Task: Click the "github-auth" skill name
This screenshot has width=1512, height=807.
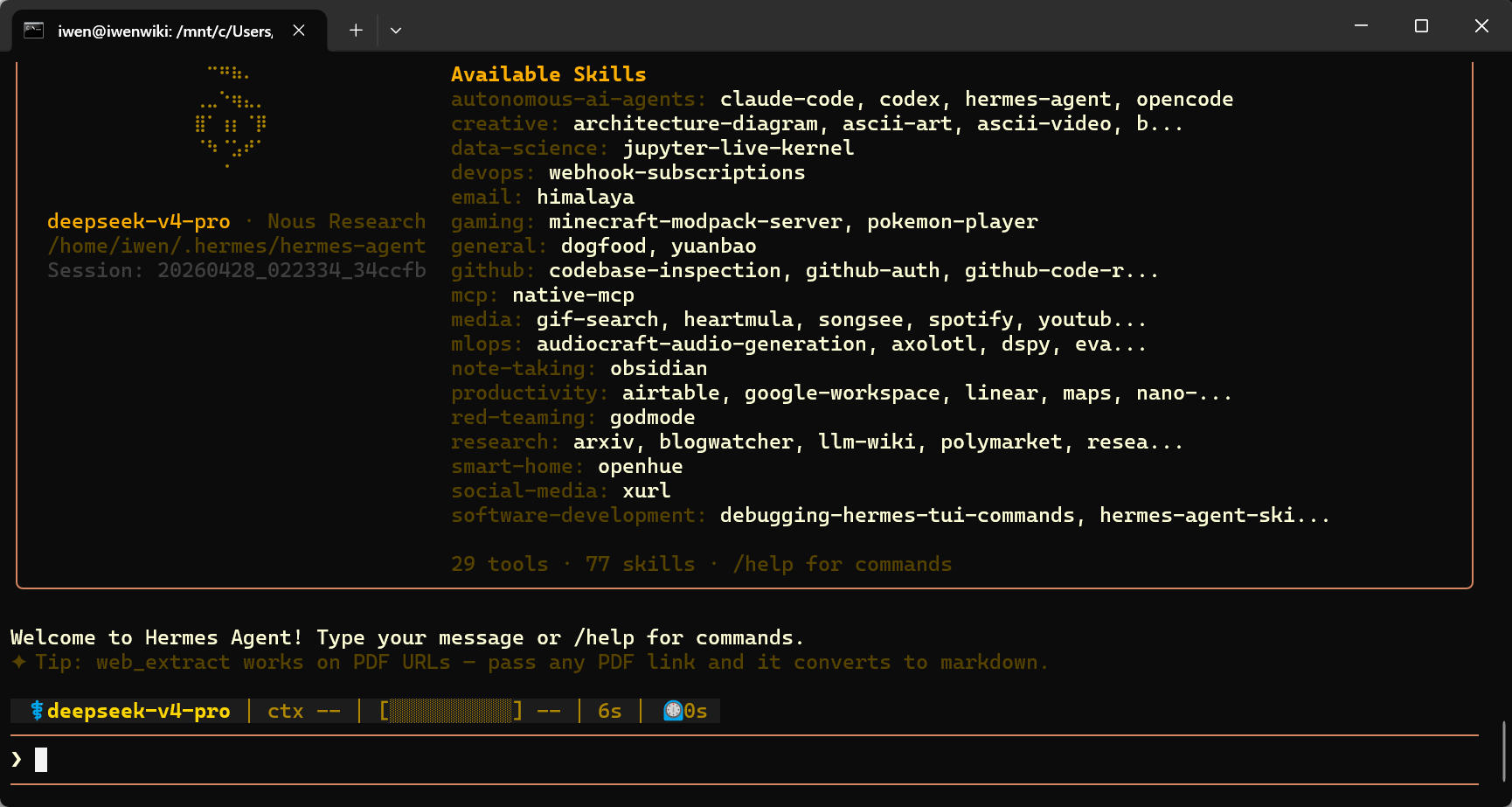Action: tap(873, 270)
